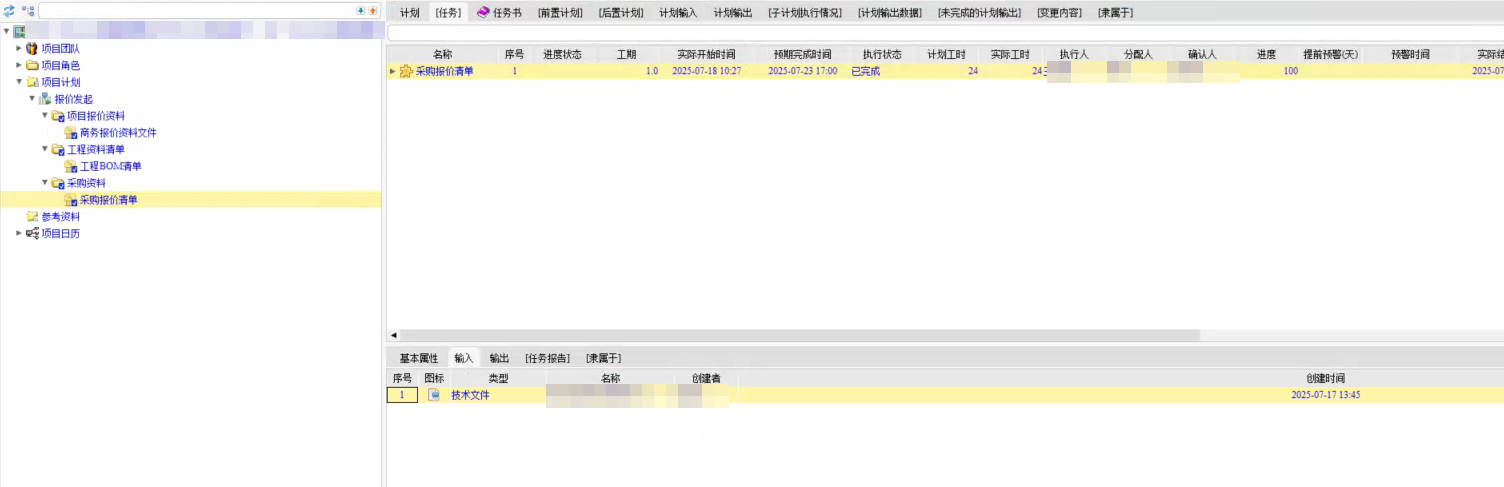Click the root project node icon
This screenshot has width=1504, height=487.
pyautogui.click(x=20, y=32)
